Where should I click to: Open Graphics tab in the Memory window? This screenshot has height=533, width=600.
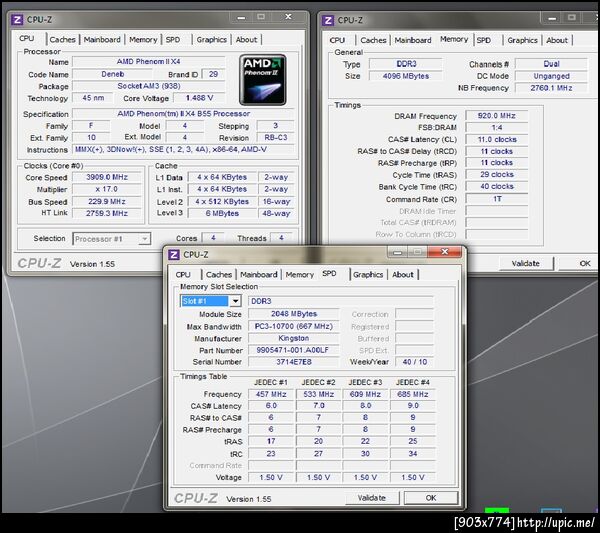click(522, 40)
